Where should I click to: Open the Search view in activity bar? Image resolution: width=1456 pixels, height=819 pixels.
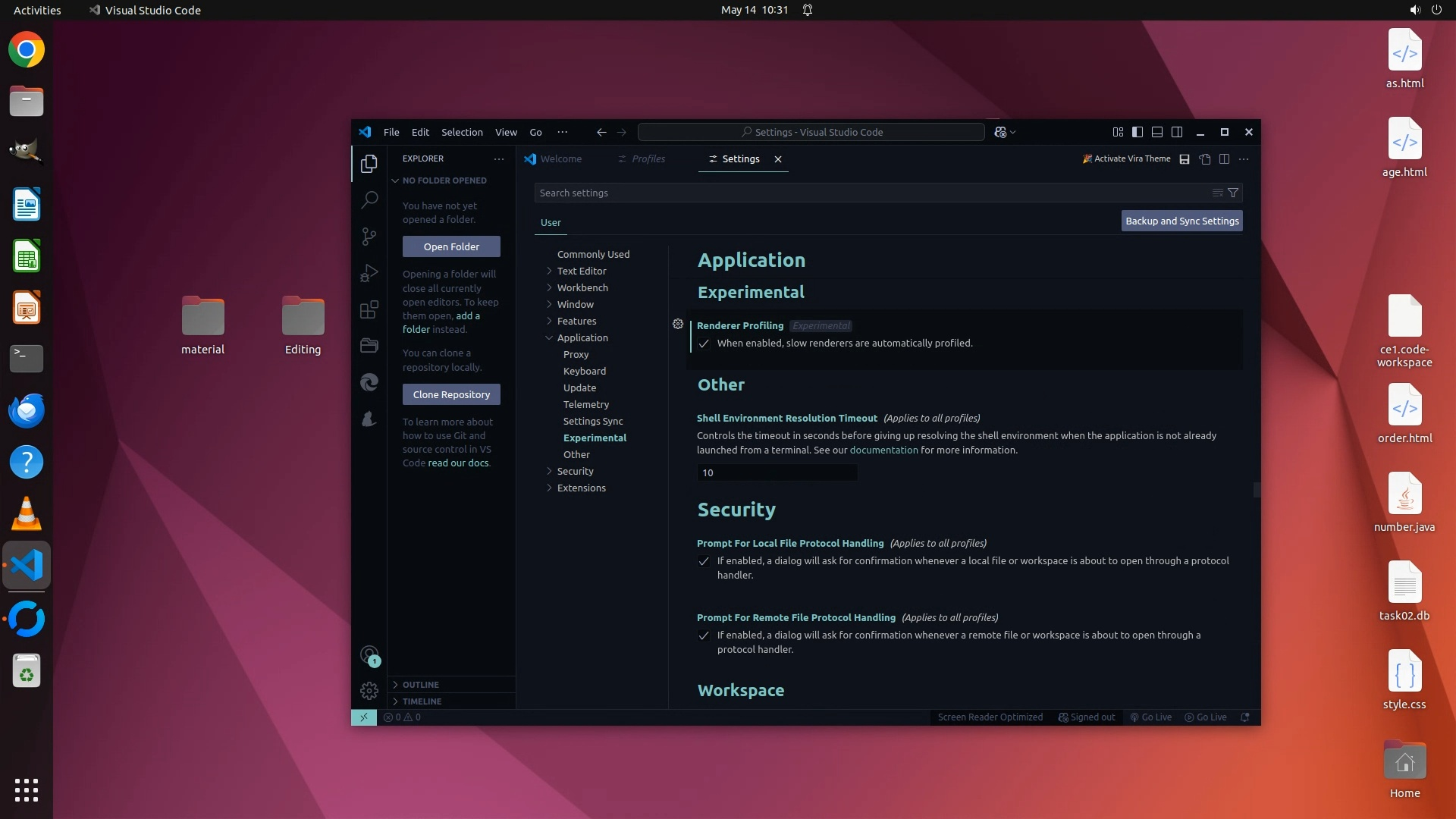coord(369,199)
